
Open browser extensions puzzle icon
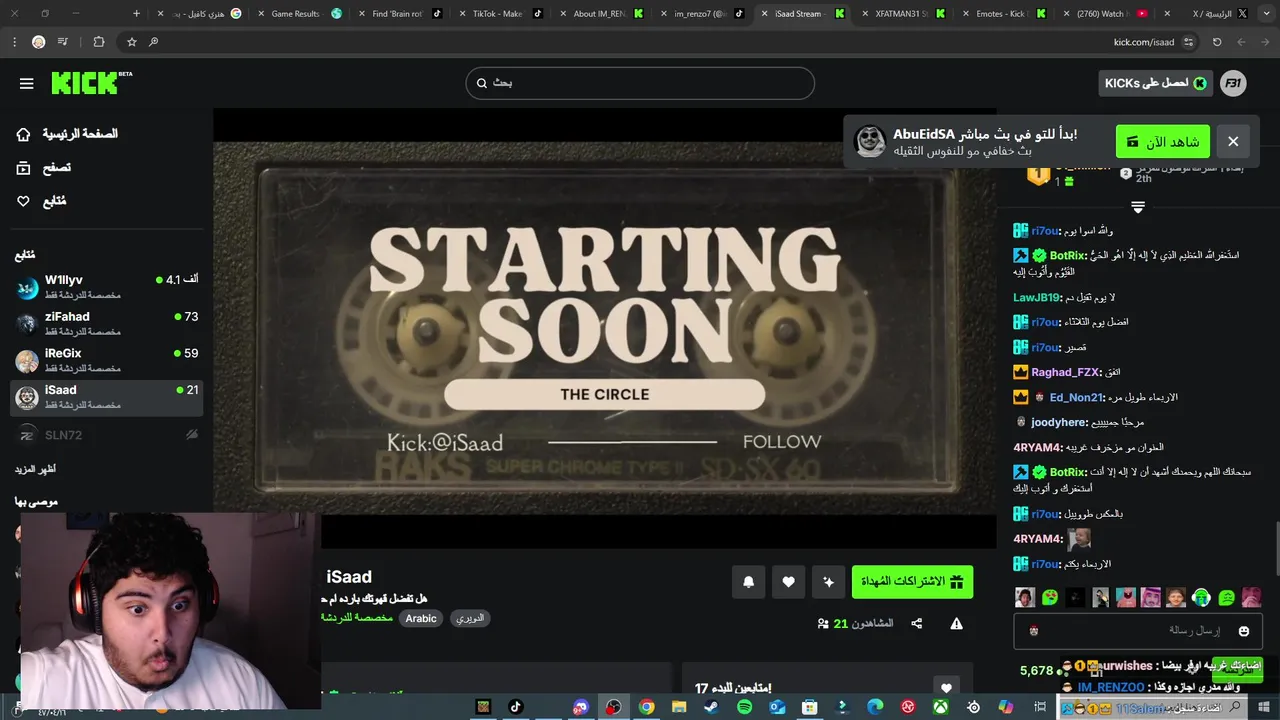point(98,42)
